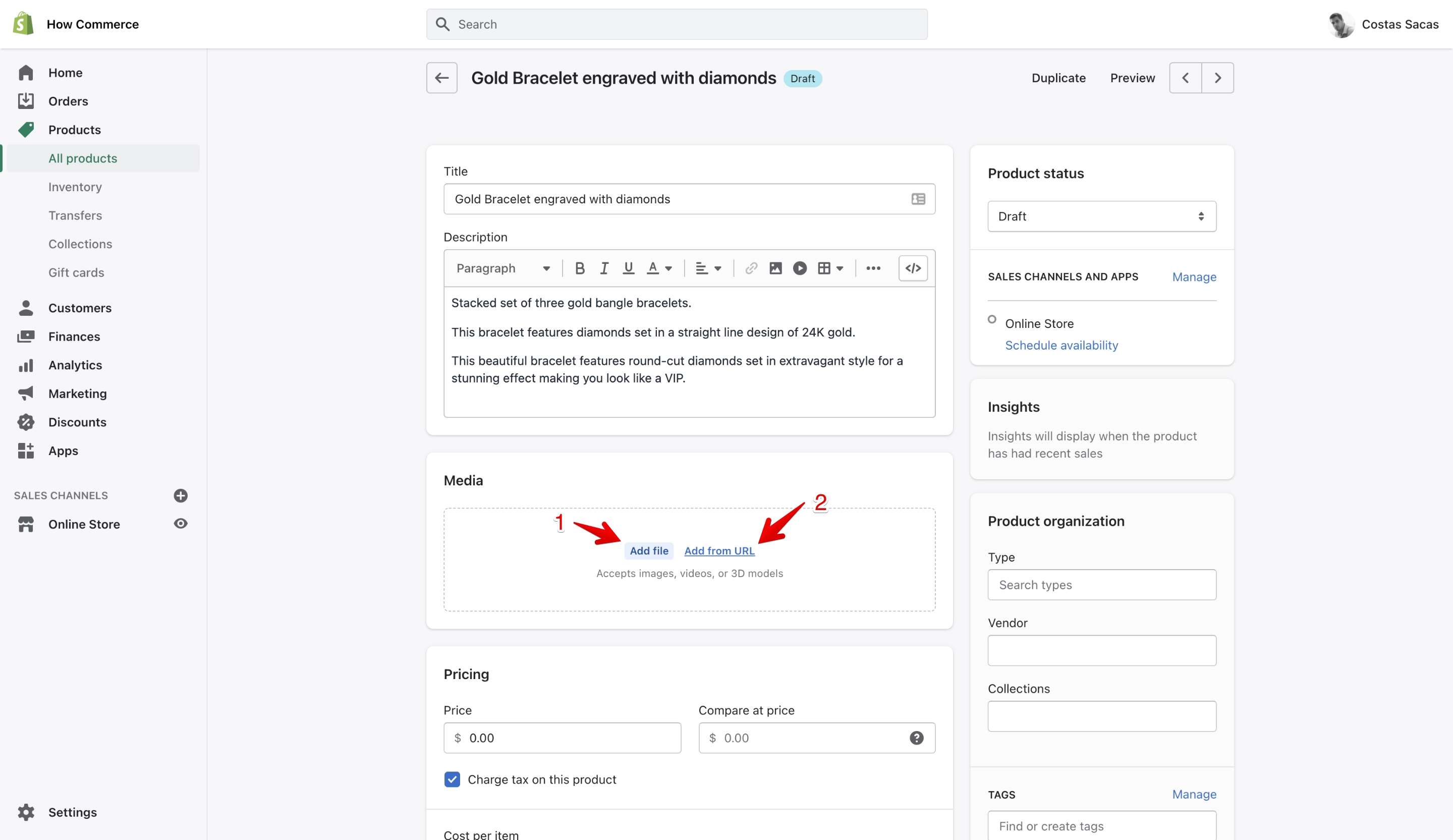Open Online Store sales channel
Screen dimensions: 1453x840
click(x=84, y=524)
